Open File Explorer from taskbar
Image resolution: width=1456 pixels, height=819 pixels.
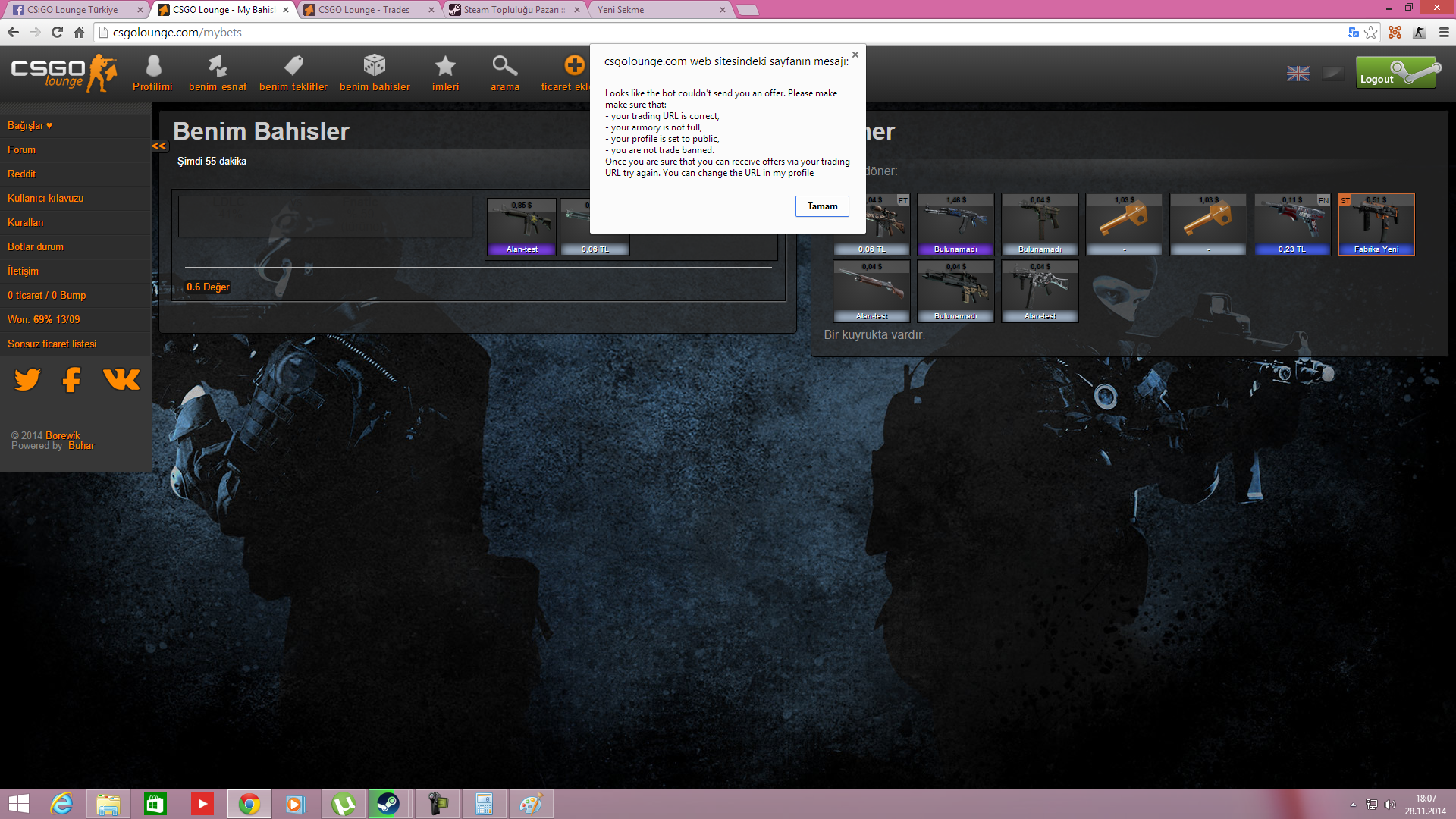108,804
